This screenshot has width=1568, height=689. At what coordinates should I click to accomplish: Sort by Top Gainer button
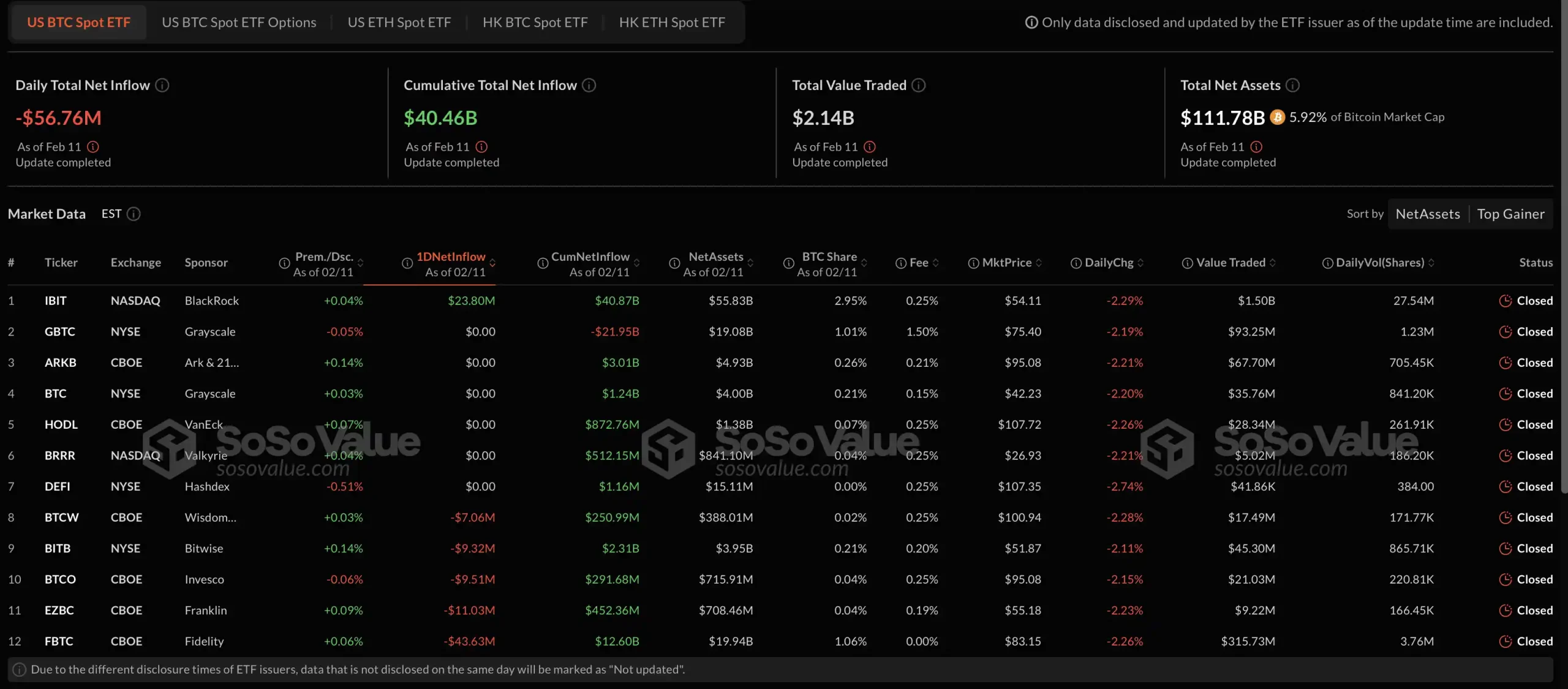[x=1510, y=214]
